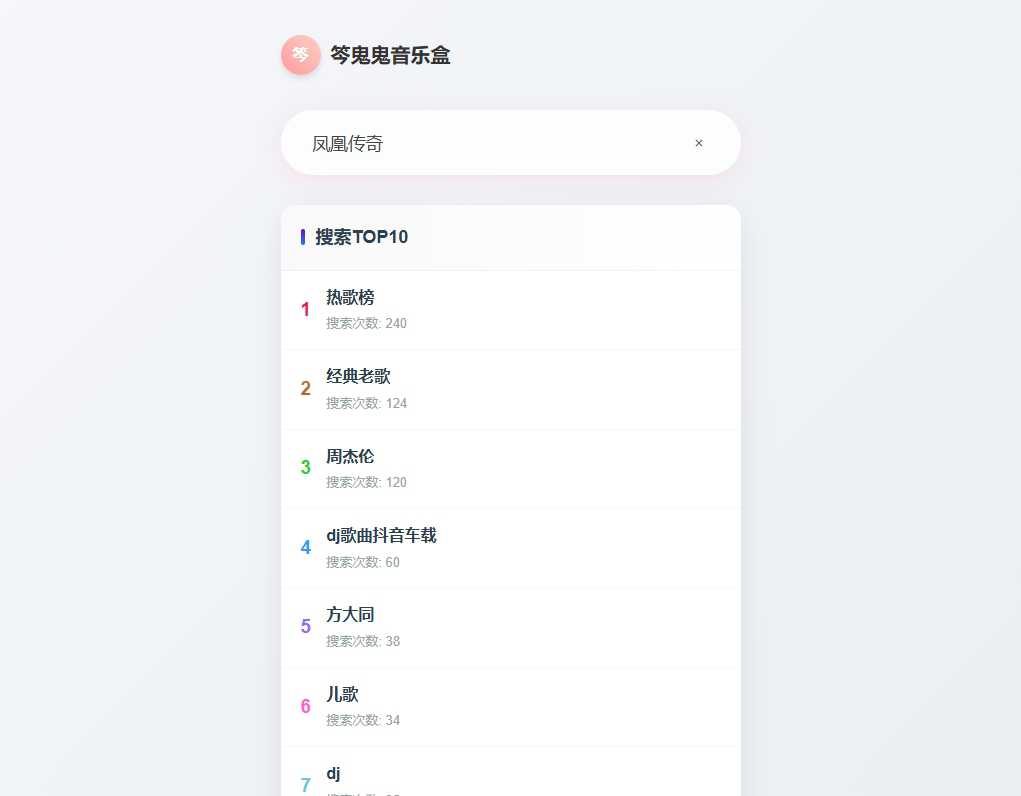Viewport: 1021px width, 796px height.
Task: Select the 儿歌 trending item
Action: pos(343,694)
